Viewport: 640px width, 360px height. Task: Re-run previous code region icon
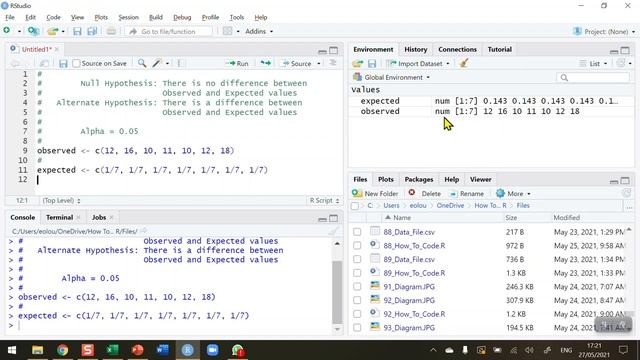click(266, 63)
